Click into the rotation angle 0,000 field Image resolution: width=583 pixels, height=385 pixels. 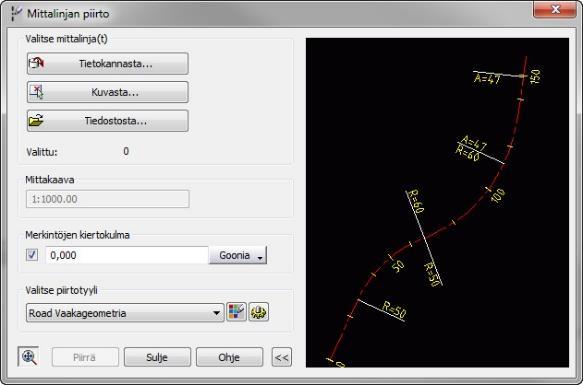pos(127,255)
